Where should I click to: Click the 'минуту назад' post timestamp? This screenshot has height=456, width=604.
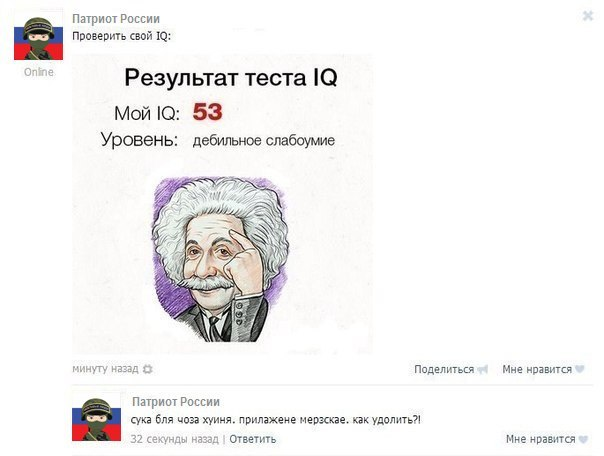105,369
